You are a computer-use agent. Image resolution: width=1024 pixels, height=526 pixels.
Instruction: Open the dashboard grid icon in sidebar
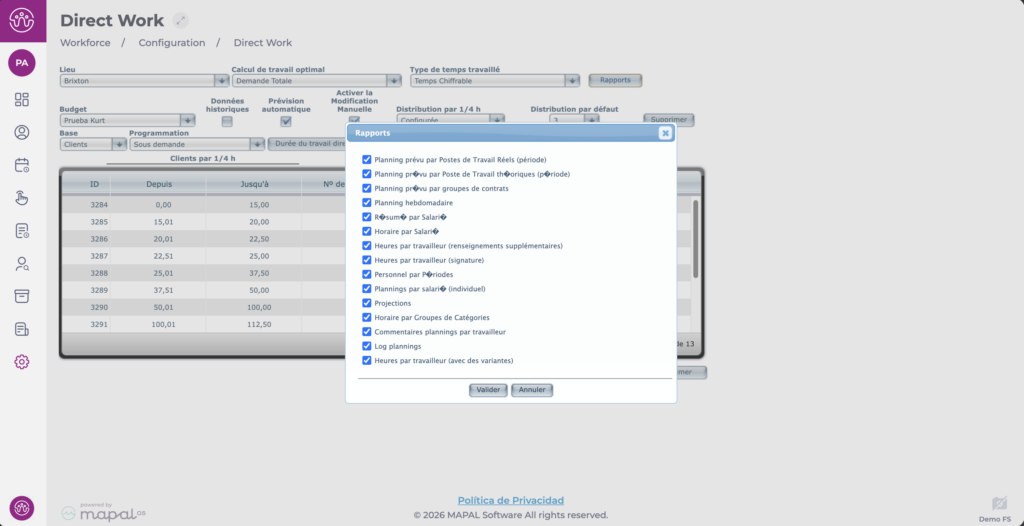point(22,99)
